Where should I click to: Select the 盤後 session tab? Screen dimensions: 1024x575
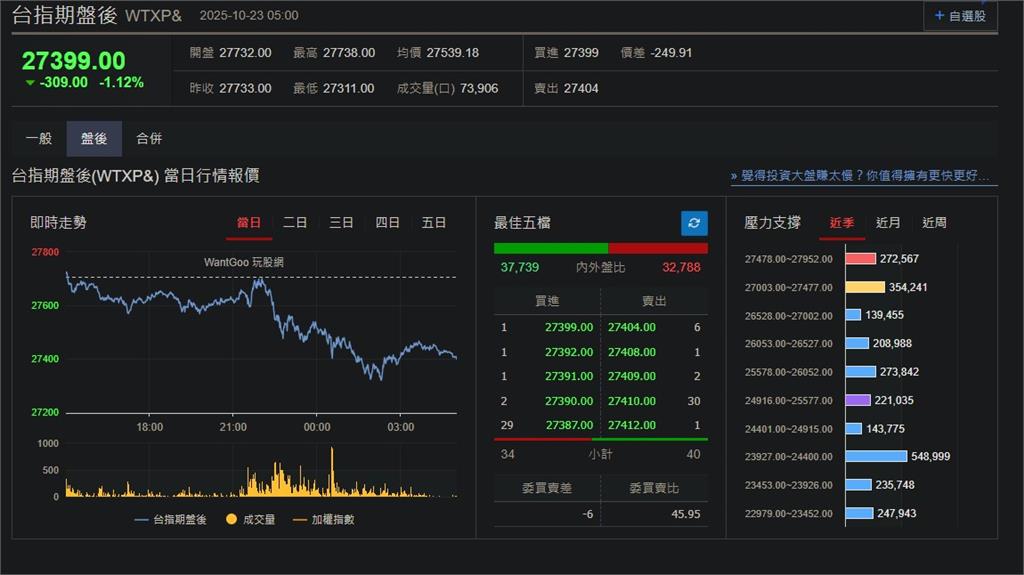[x=94, y=139]
